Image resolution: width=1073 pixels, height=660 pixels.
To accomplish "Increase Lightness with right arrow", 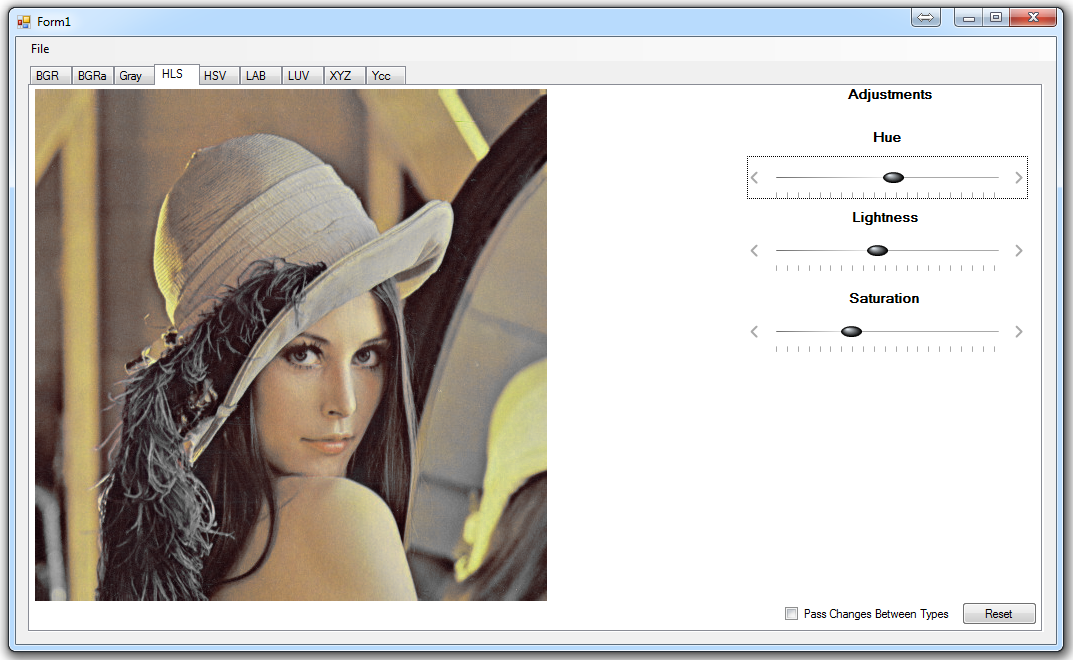I will pos(1018,251).
